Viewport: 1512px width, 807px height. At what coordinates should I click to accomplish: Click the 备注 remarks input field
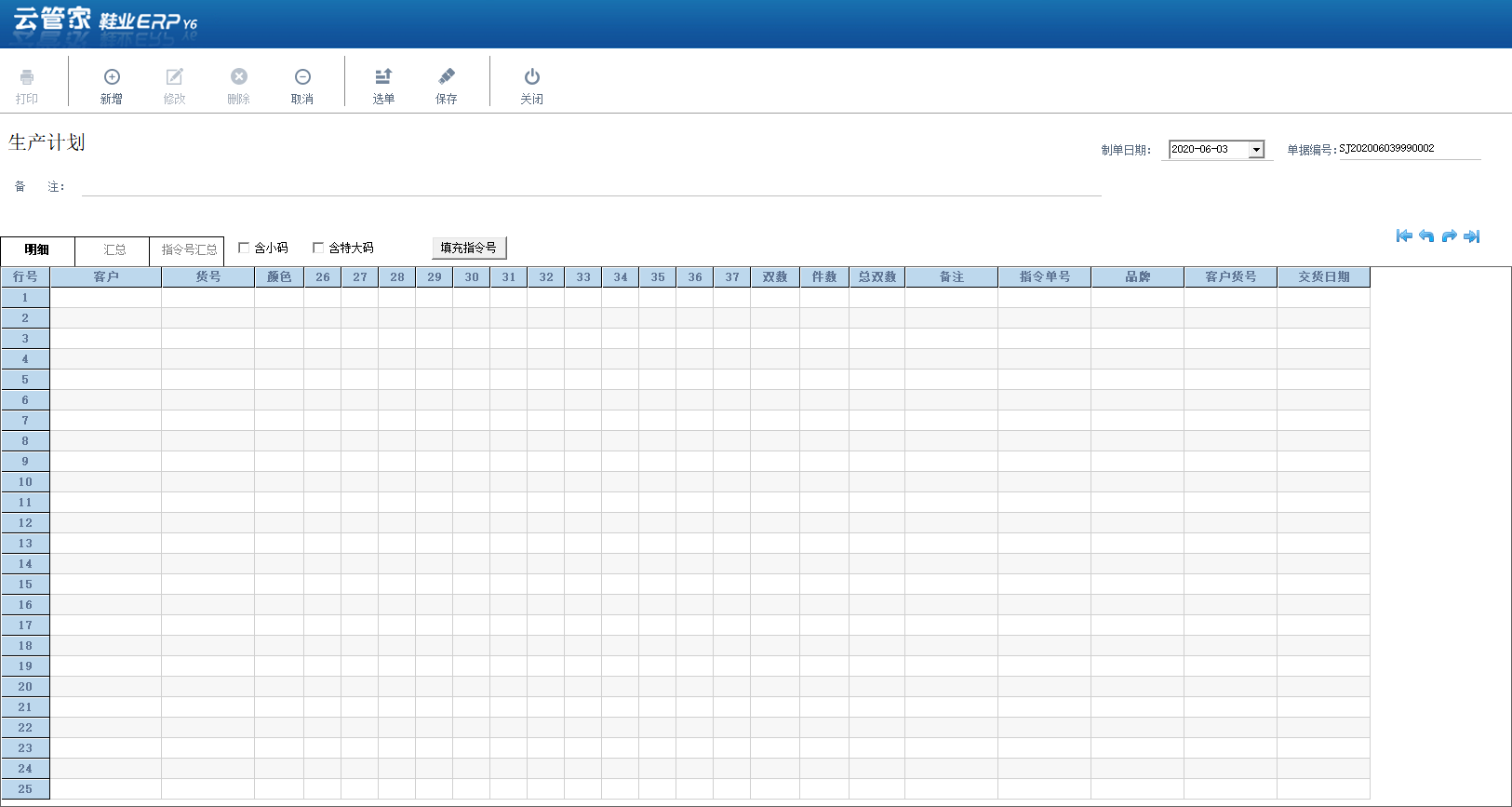591,187
